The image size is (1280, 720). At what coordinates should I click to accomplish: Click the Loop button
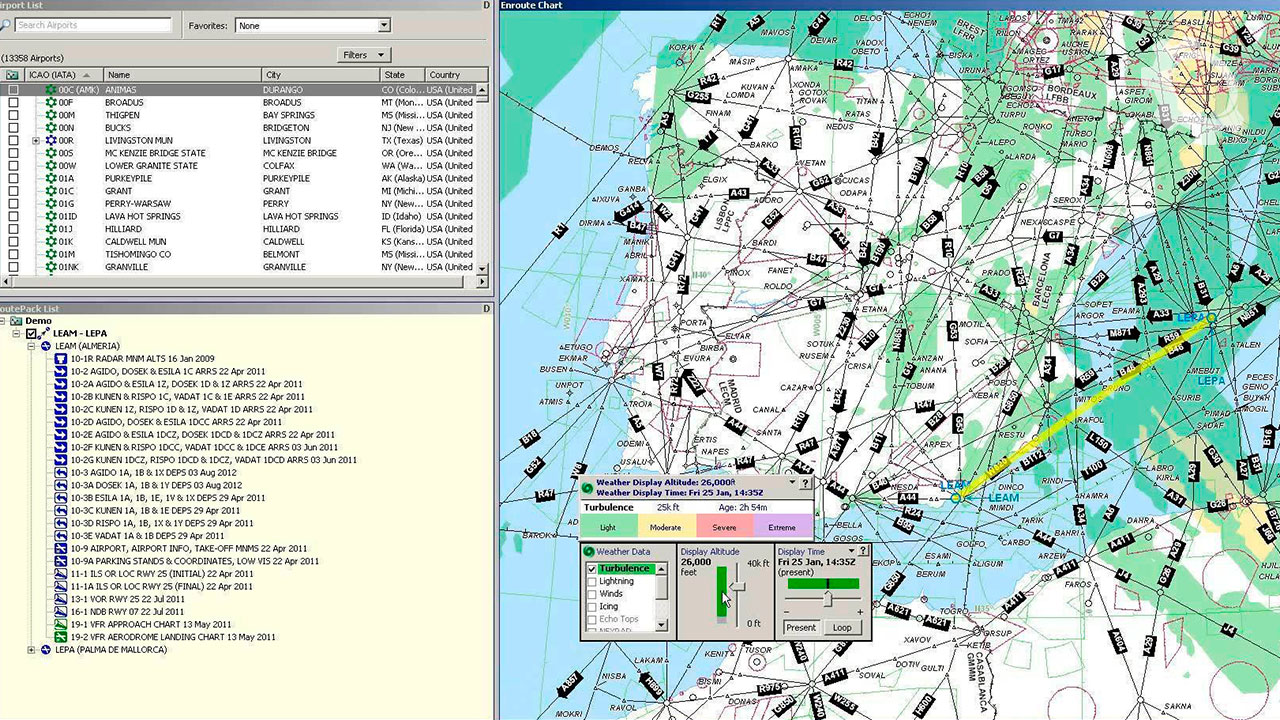pos(842,628)
